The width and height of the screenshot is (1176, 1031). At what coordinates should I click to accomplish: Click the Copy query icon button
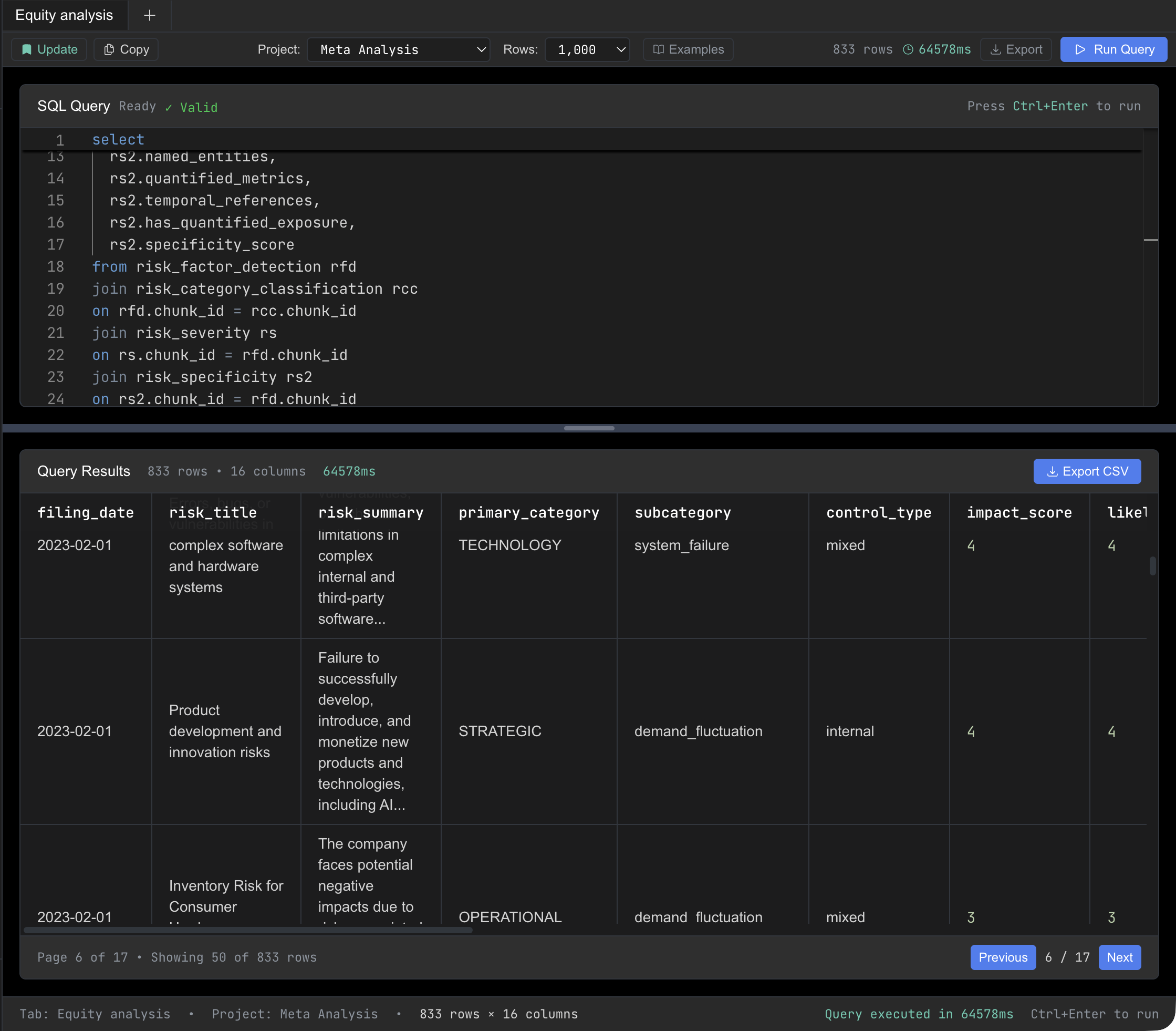point(126,49)
